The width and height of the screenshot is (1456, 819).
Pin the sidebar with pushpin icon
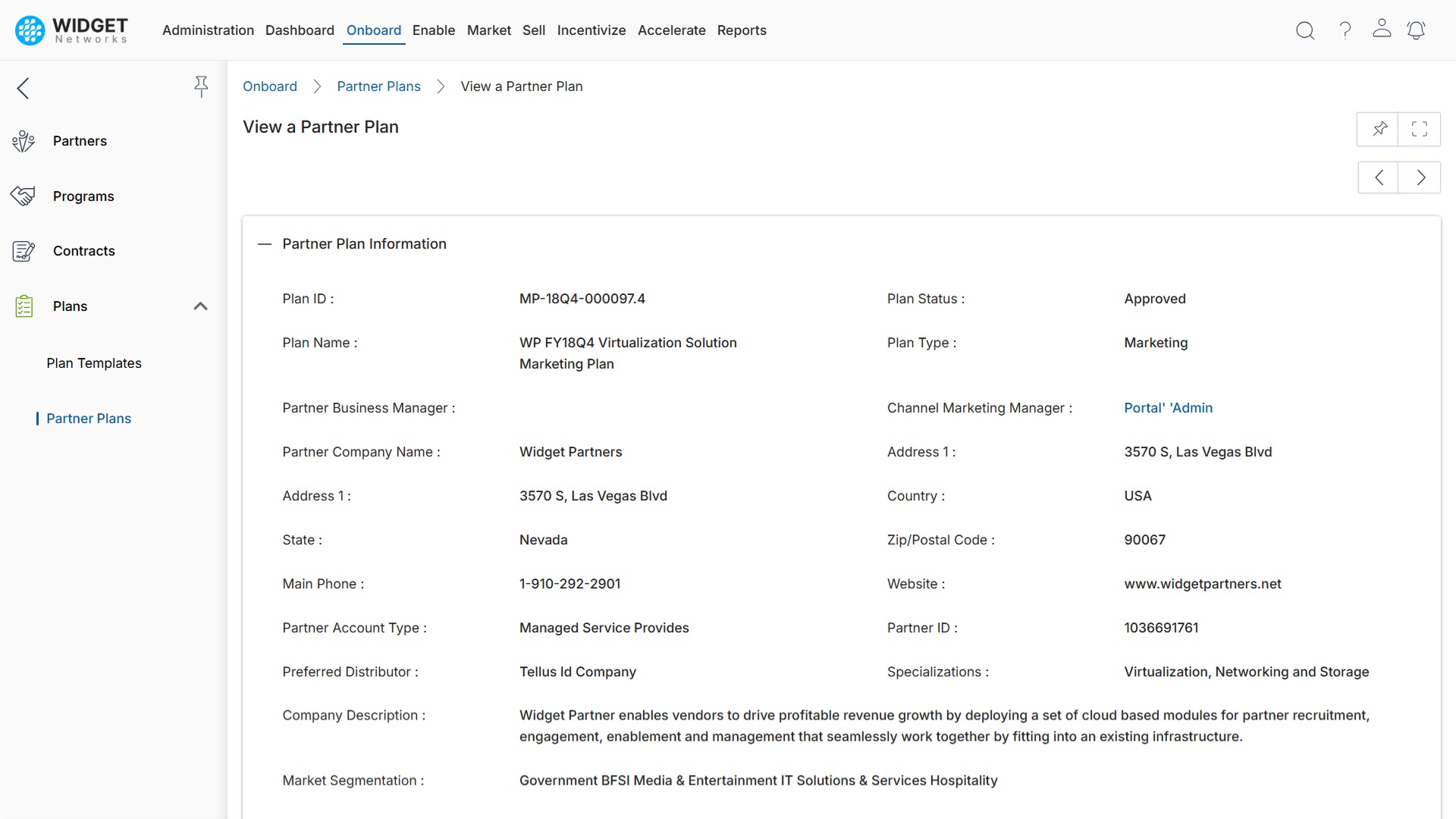(x=201, y=86)
